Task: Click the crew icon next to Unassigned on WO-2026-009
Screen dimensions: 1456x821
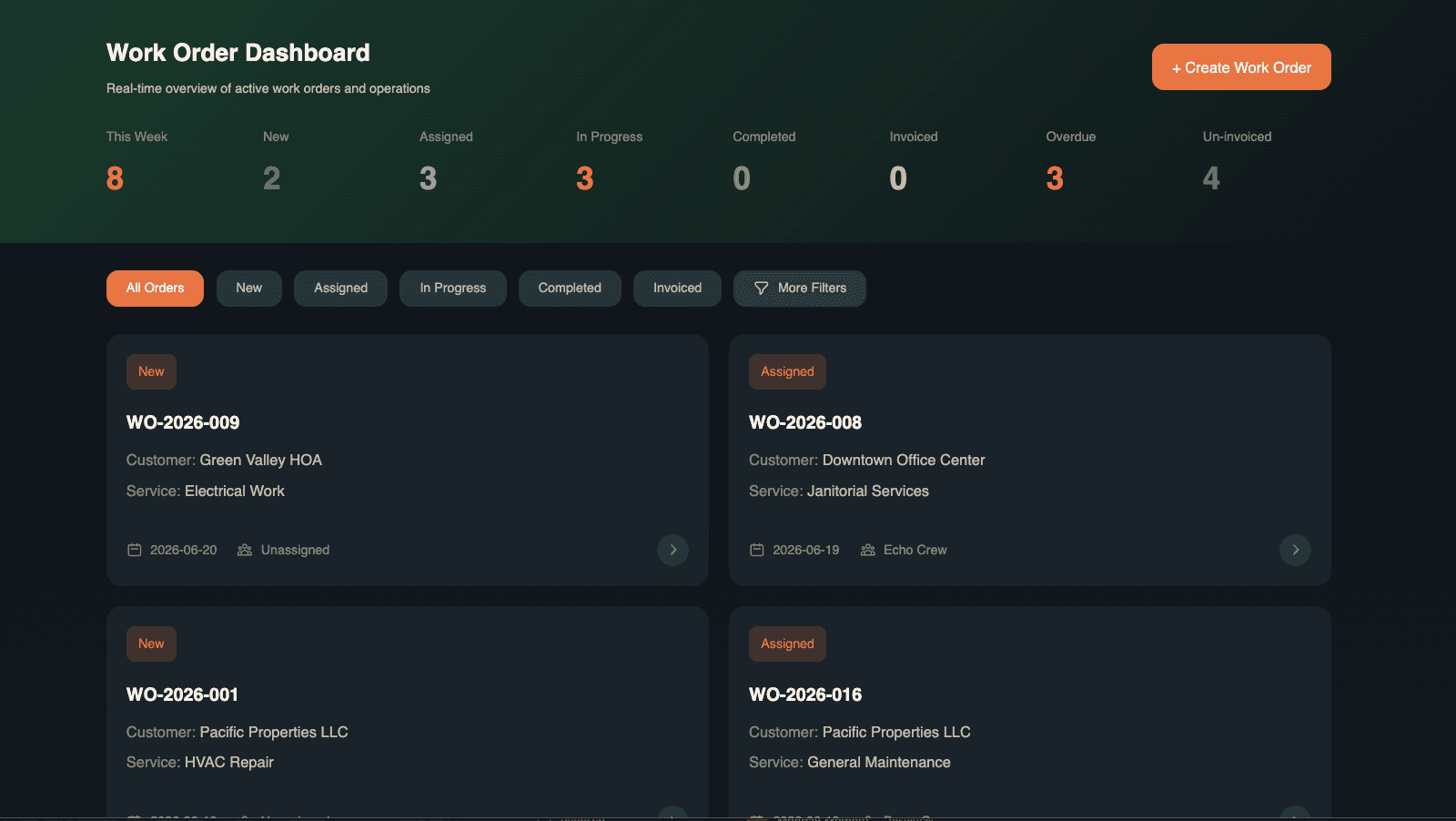Action: pos(245,550)
